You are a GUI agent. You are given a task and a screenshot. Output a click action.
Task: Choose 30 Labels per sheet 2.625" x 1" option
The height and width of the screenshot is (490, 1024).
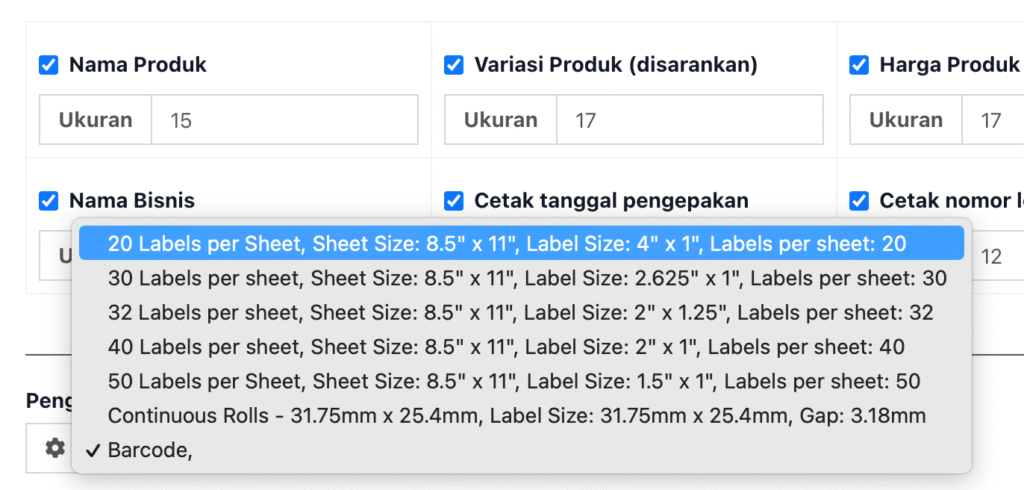tap(526, 278)
